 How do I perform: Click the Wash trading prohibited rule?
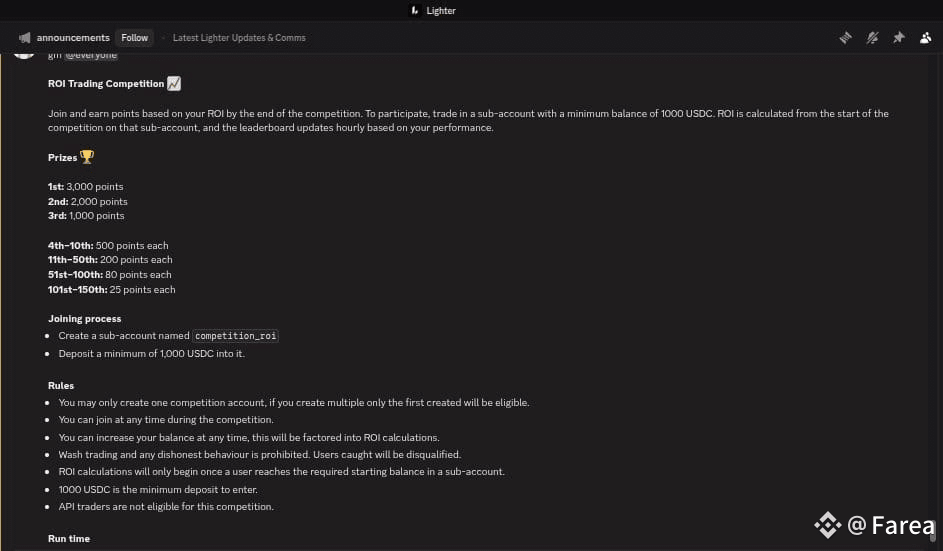(x=260, y=454)
